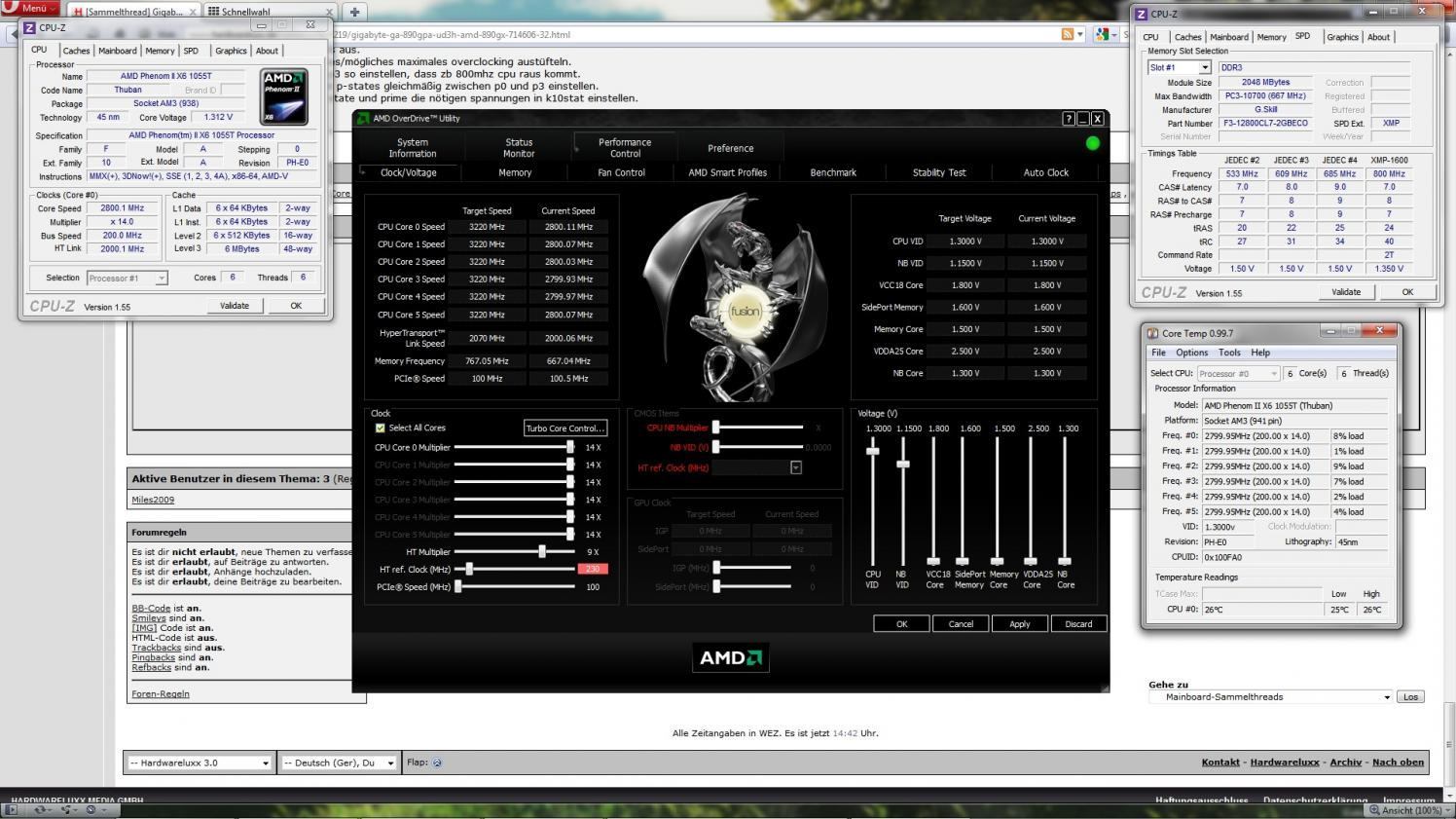Click OK in right CPU-Z SPD window
This screenshot has height=819, width=1456.
tap(1407, 292)
